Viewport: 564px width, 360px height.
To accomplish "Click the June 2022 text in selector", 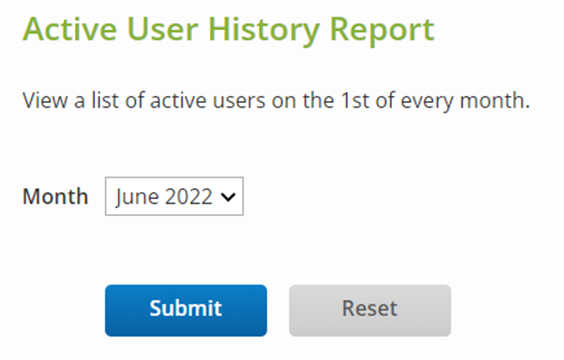I will (164, 197).
